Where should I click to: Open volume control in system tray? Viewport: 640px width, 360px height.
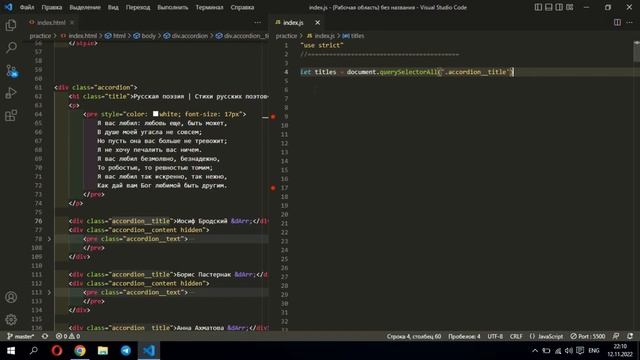[569, 350]
